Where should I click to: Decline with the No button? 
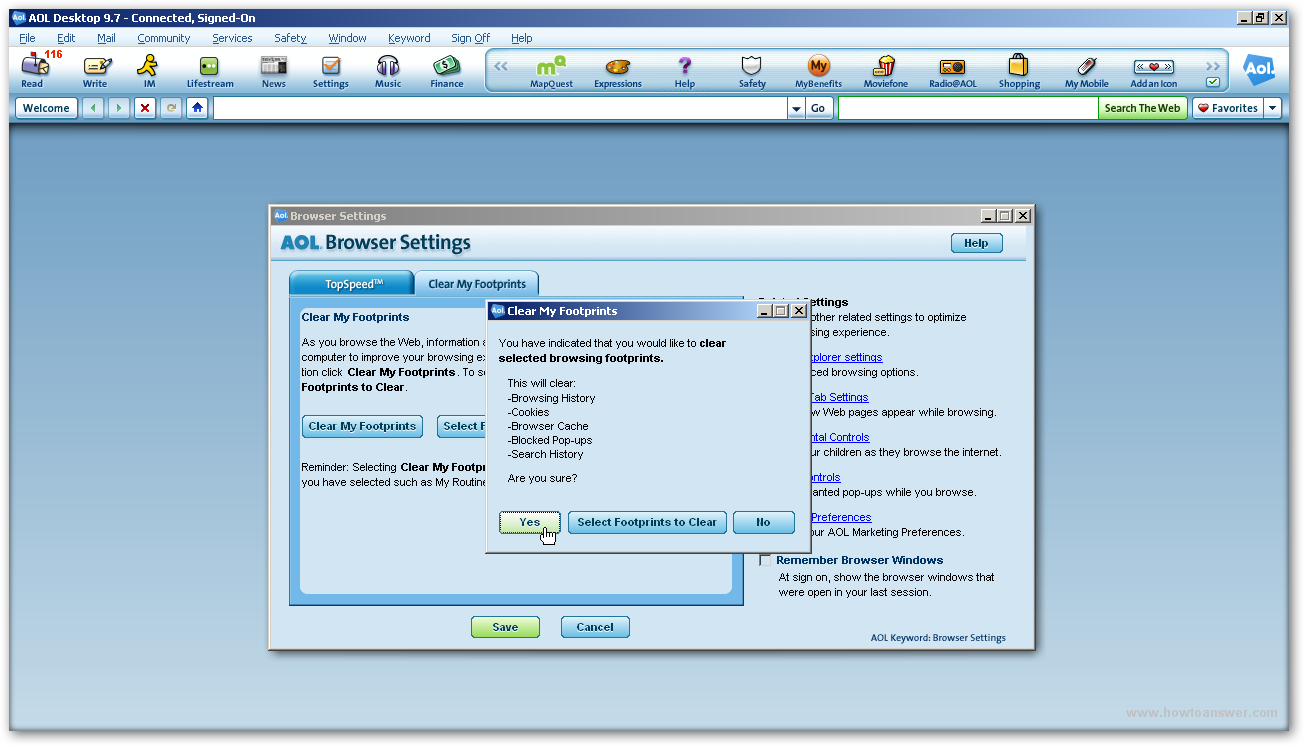point(763,522)
